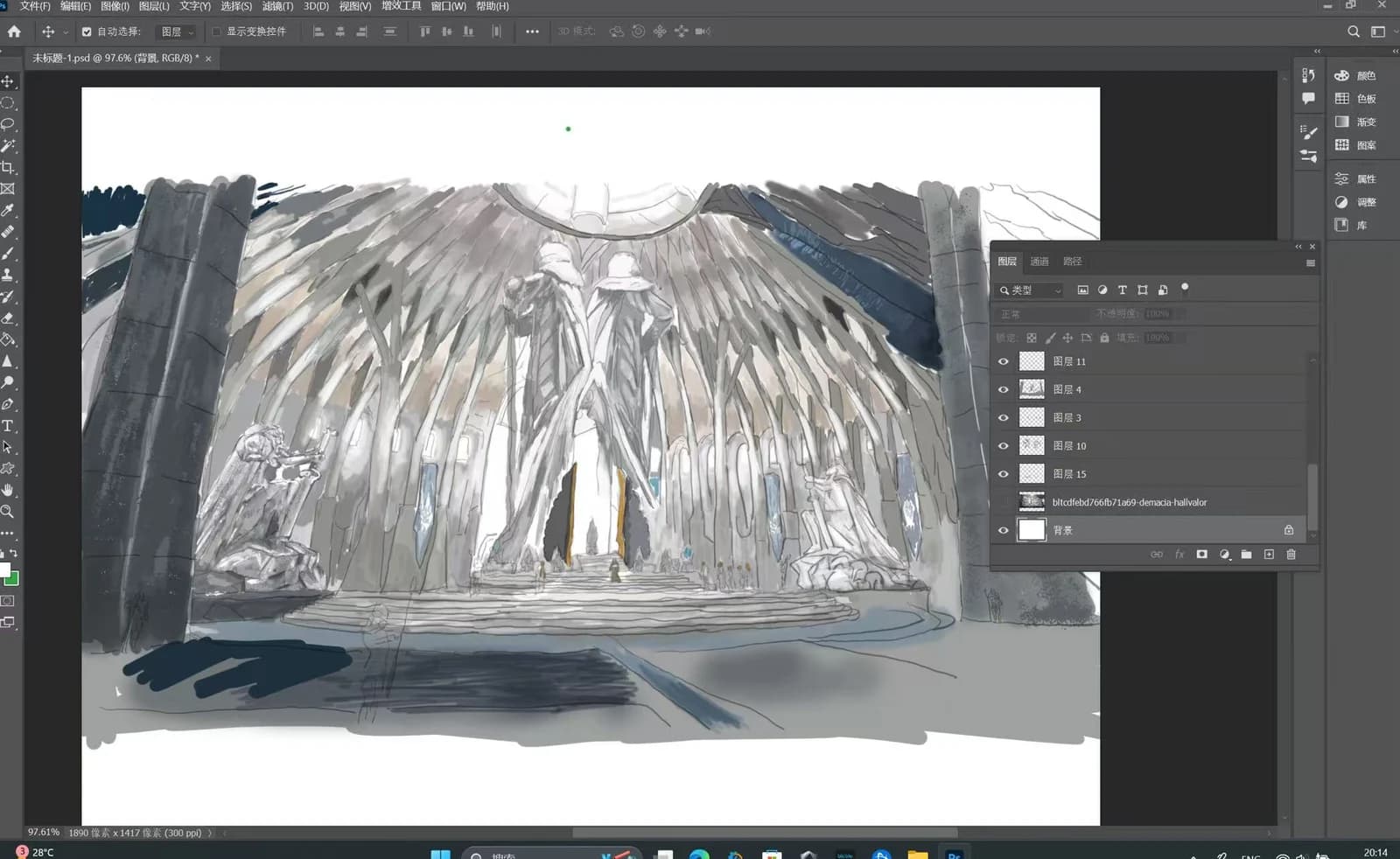
Task: Select the Pen tool
Action: (8, 404)
